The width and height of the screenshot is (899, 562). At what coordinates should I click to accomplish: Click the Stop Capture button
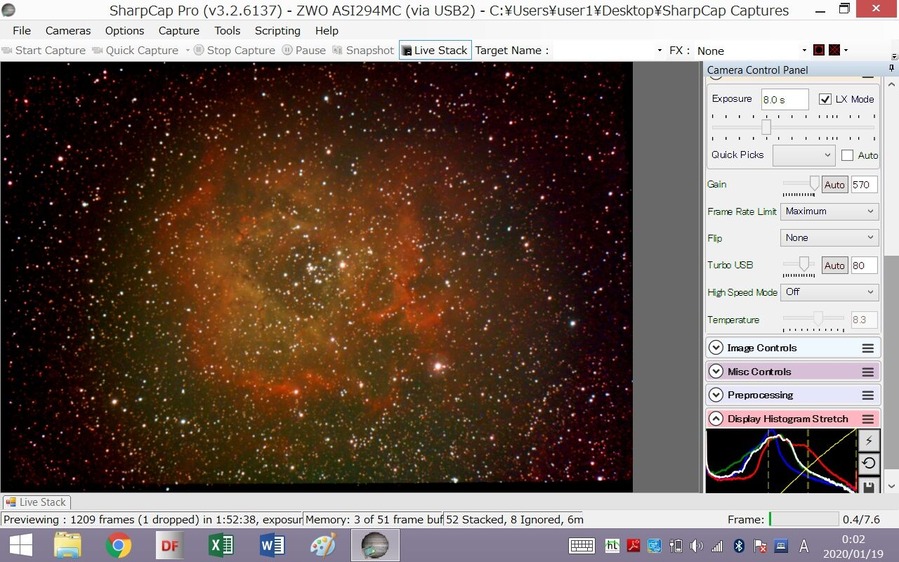pos(234,50)
